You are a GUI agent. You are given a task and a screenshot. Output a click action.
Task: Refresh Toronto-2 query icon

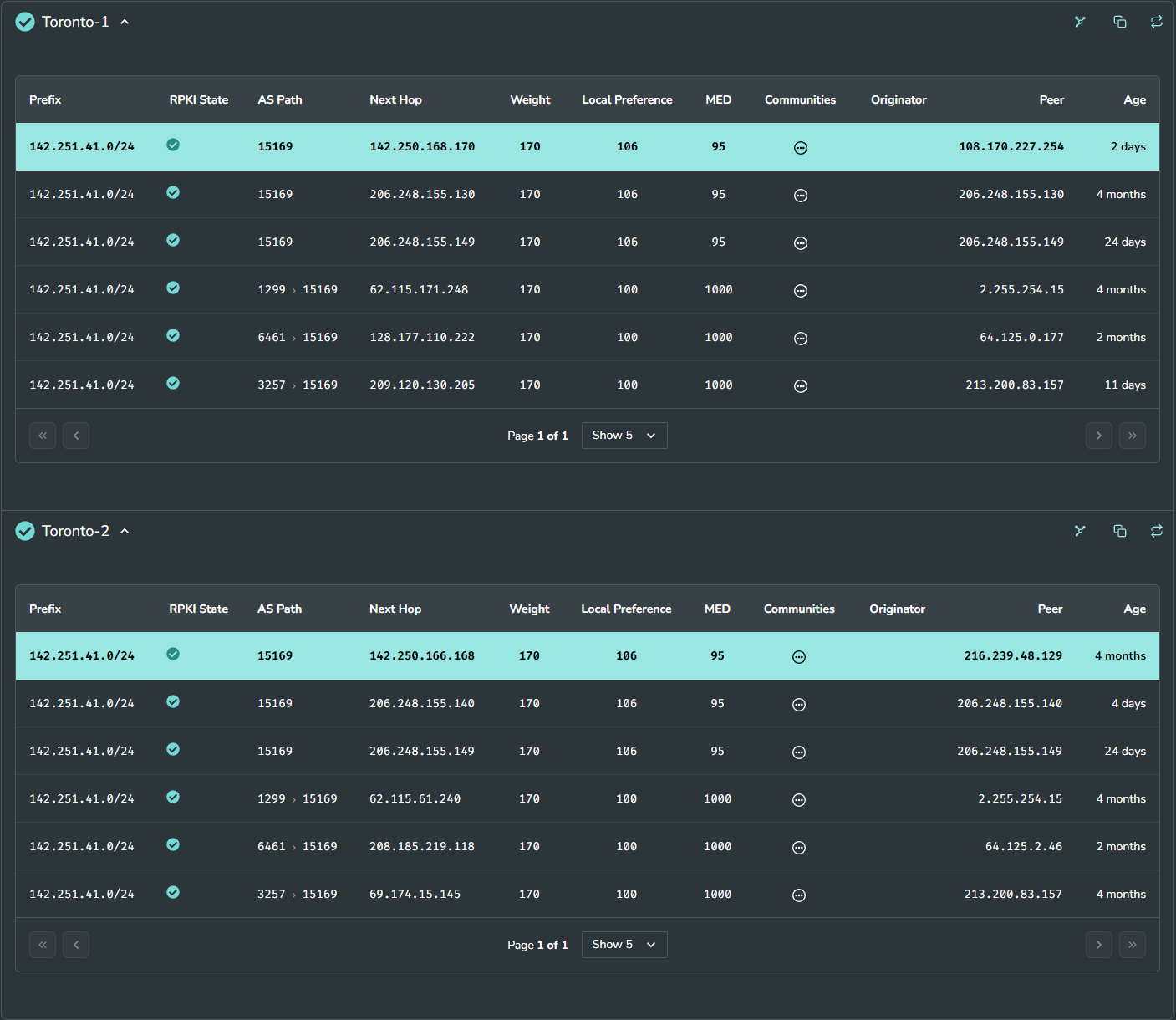point(1157,531)
